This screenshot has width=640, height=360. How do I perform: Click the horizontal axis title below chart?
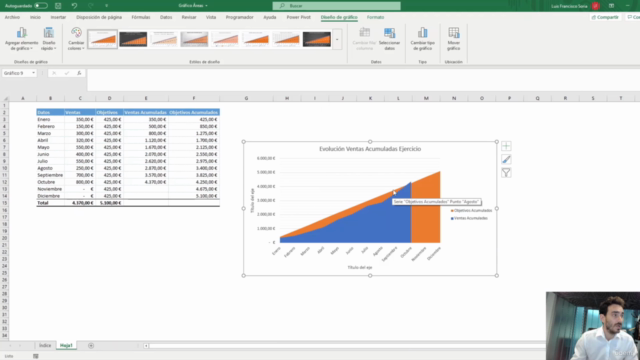pyautogui.click(x=360, y=267)
